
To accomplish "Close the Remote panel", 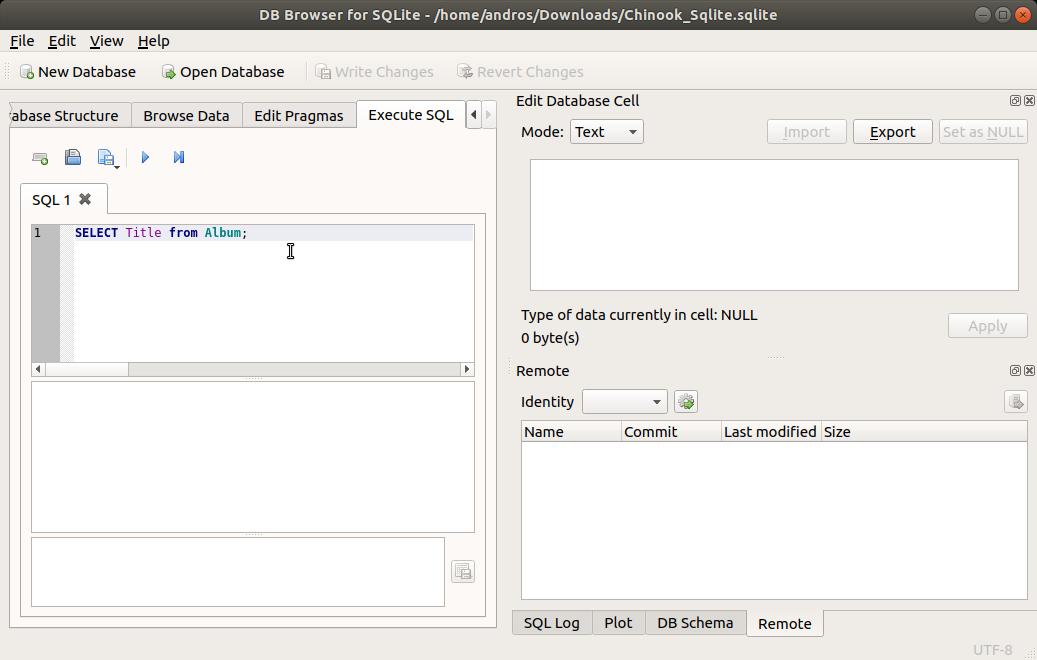I will [x=1029, y=370].
